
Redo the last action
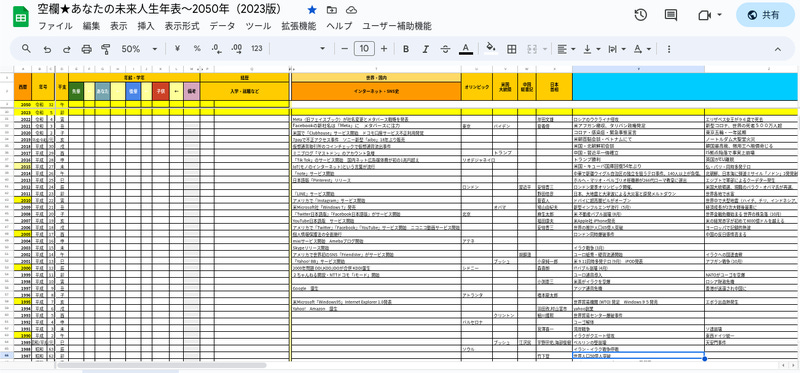(66, 49)
